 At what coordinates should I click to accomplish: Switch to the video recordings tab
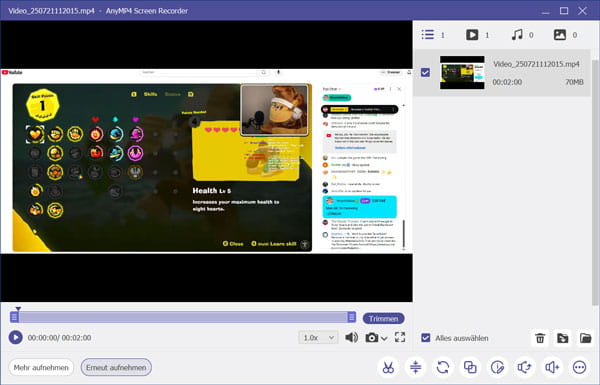472,35
